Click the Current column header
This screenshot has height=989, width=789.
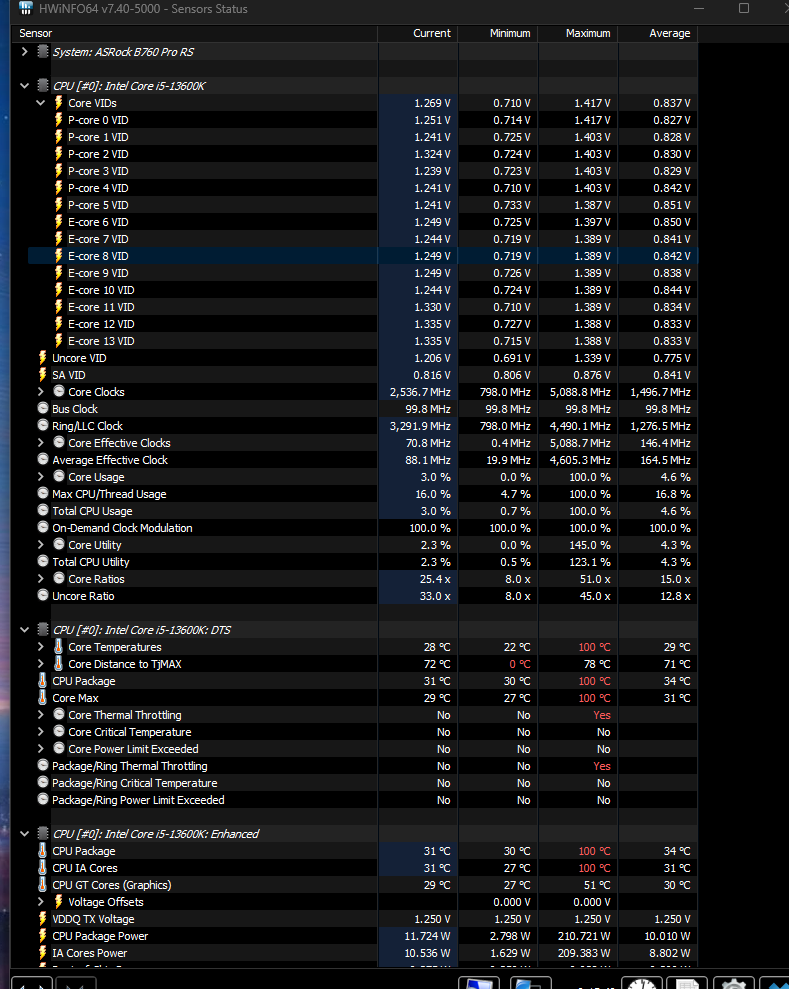(418, 33)
